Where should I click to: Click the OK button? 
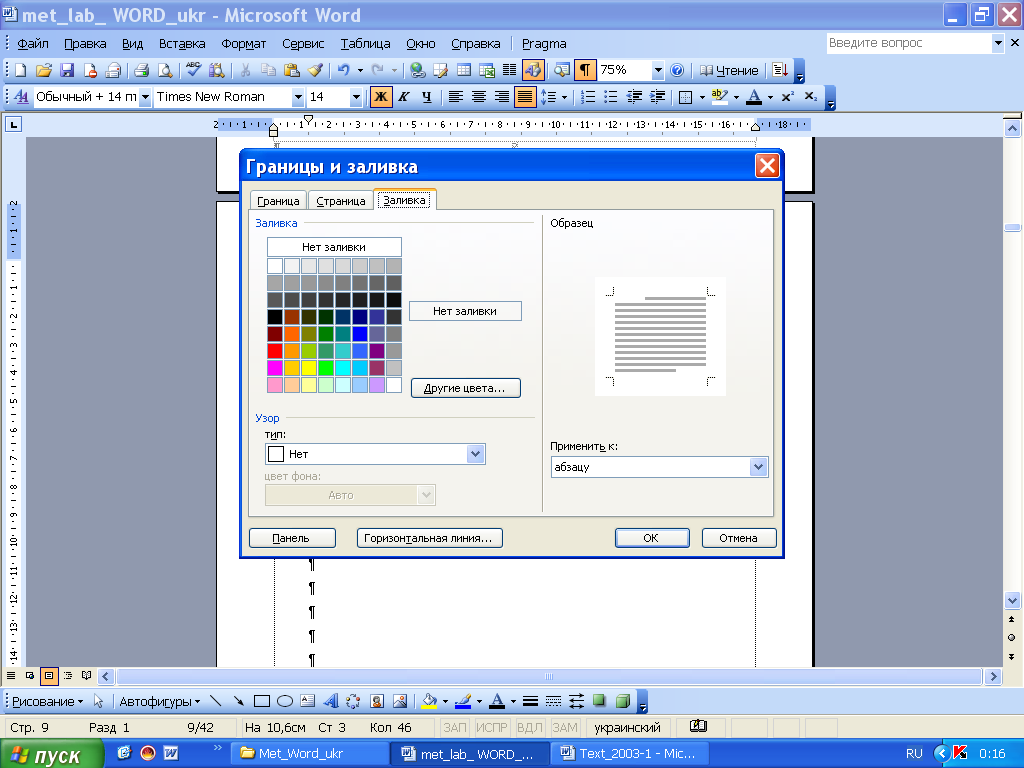pyautogui.click(x=652, y=537)
